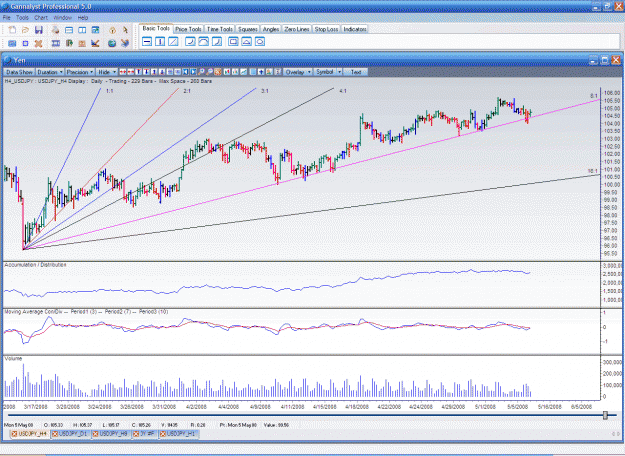This screenshot has width=625, height=456.
Task: Click the Save floppy disk icon
Action: pos(39,30)
